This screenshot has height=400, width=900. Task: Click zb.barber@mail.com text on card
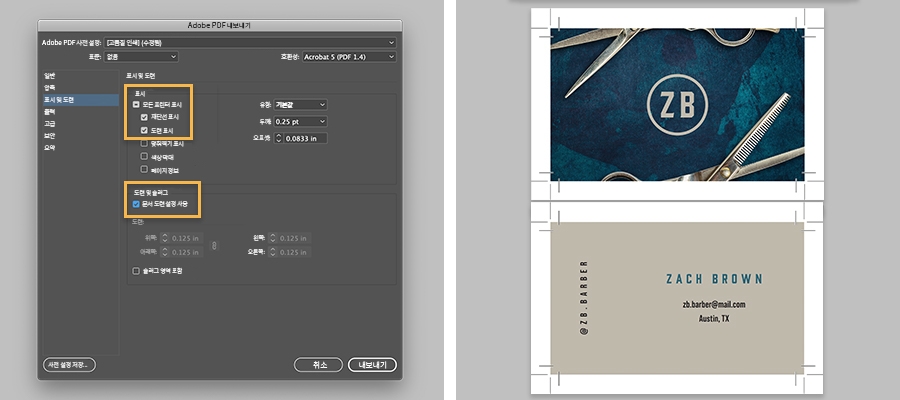(x=713, y=305)
